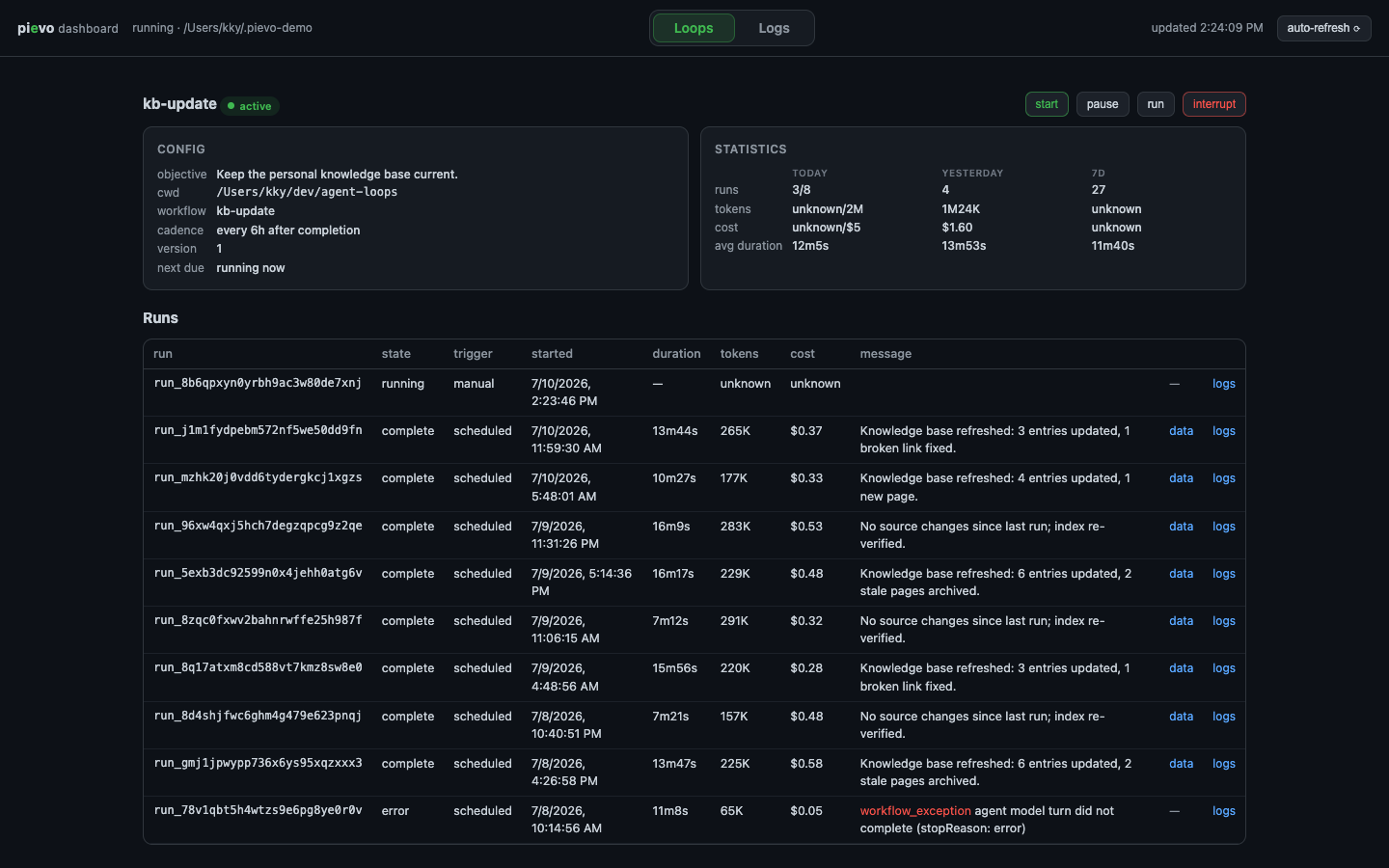Click the pievo dashboard logo
Image resolution: width=1389 pixels, height=868 pixels.
tap(68, 28)
